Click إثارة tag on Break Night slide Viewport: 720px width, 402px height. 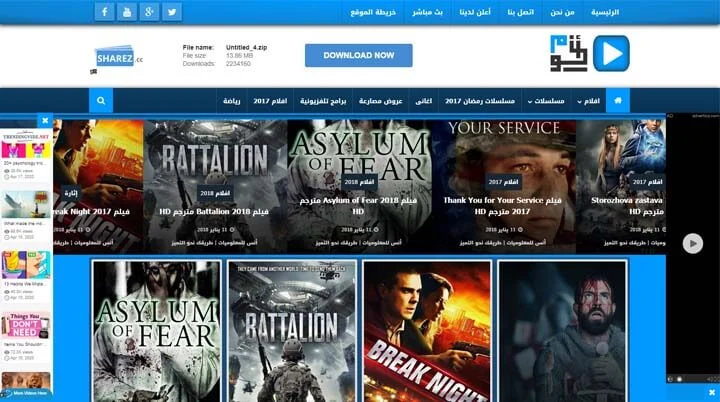[71, 193]
